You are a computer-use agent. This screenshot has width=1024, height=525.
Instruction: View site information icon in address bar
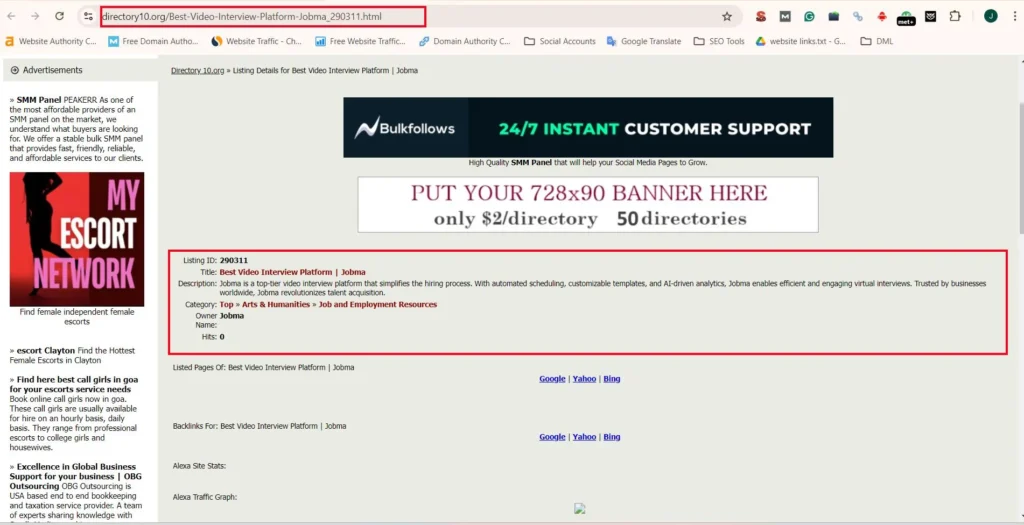click(88, 16)
